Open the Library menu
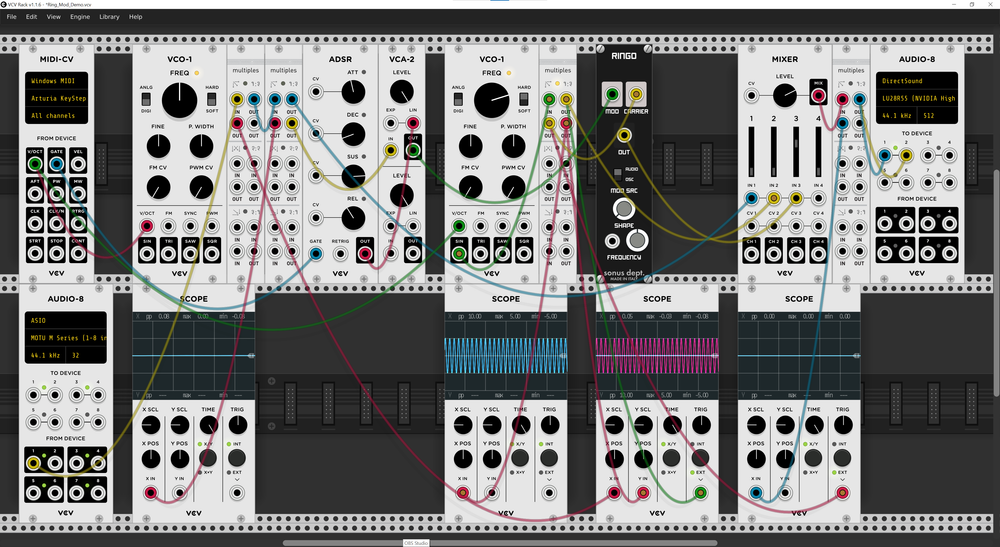This screenshot has height=547, width=1000. pyautogui.click(x=109, y=17)
